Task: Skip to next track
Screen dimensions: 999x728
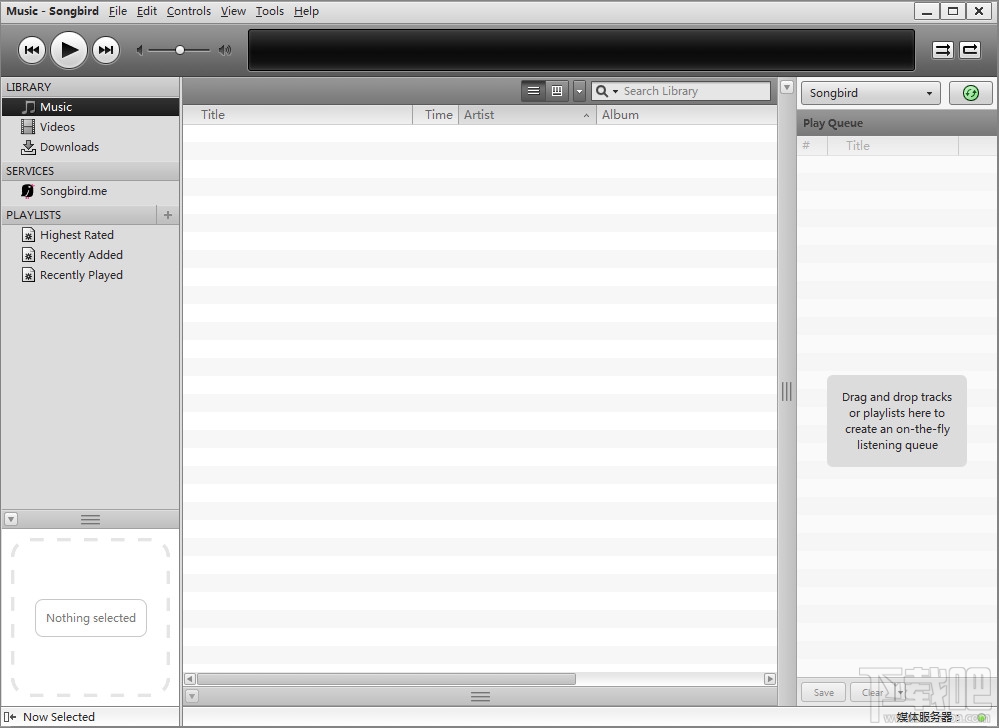Action: pos(106,50)
